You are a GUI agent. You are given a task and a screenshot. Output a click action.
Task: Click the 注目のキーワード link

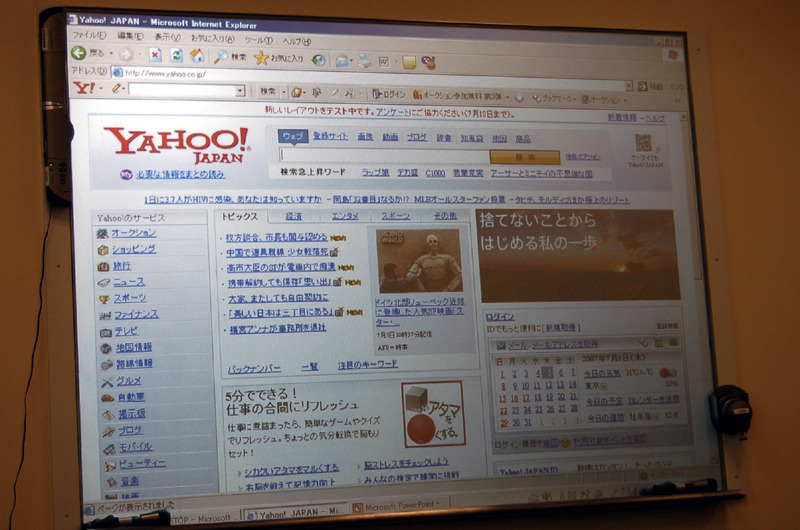coord(367,365)
